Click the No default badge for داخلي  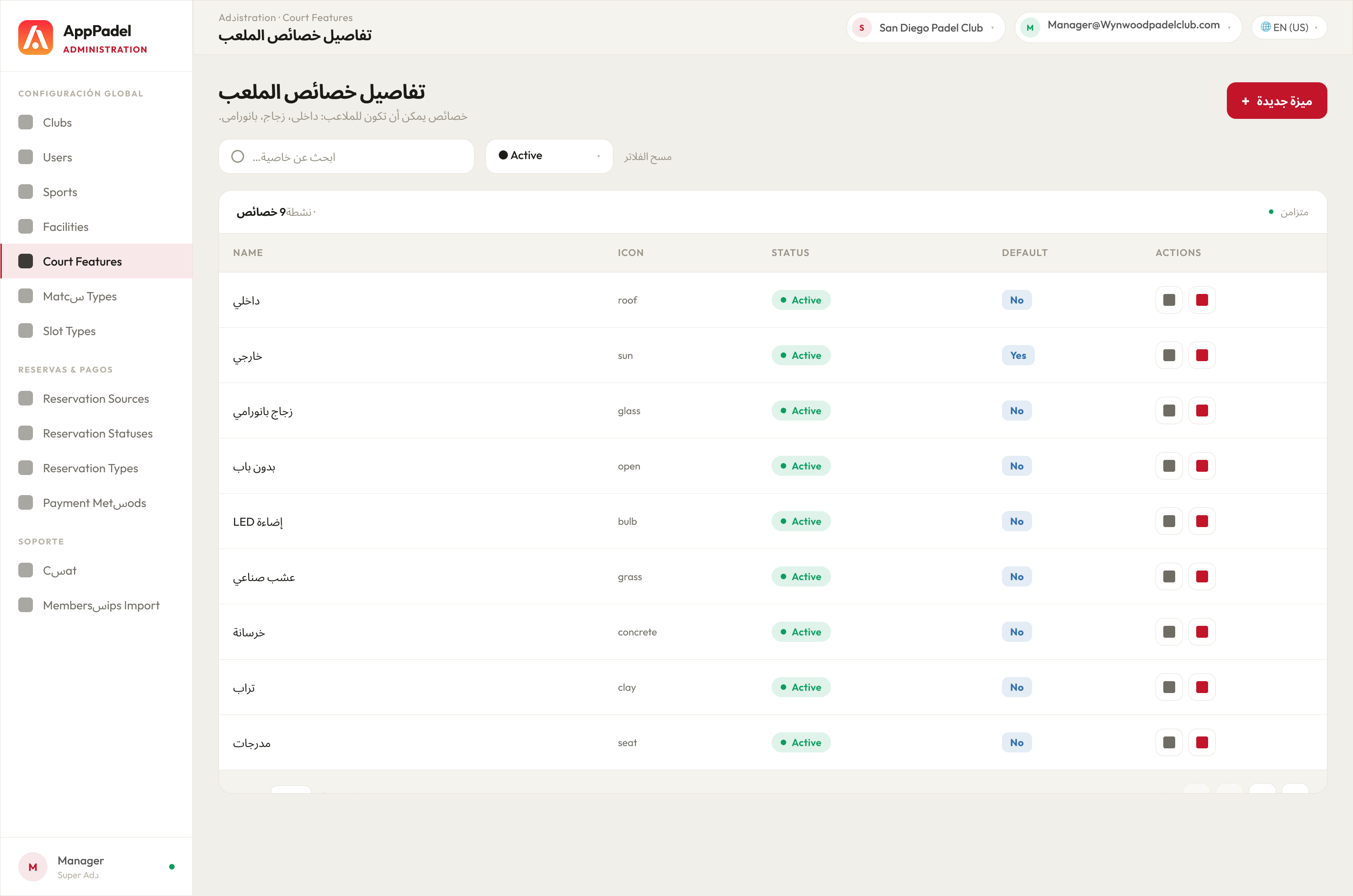click(x=1017, y=300)
